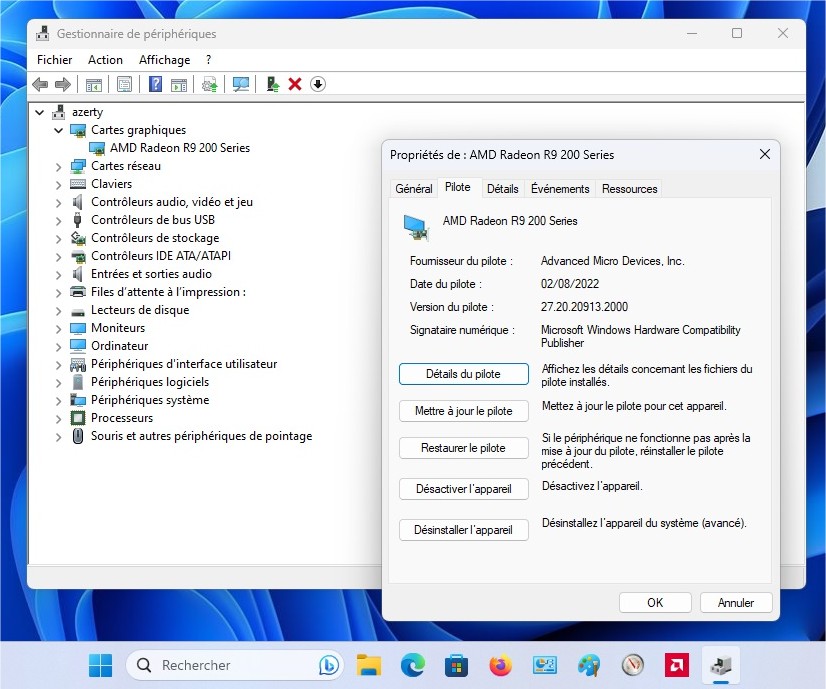Click the Back arrow in the toolbar
826x689 pixels.
[40, 84]
